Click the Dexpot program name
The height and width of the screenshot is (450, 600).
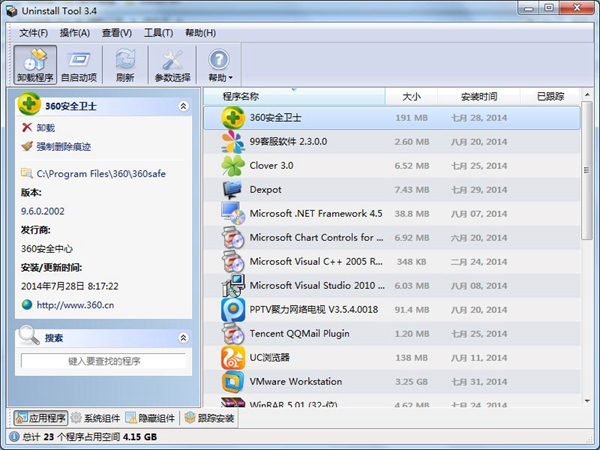(x=265, y=190)
